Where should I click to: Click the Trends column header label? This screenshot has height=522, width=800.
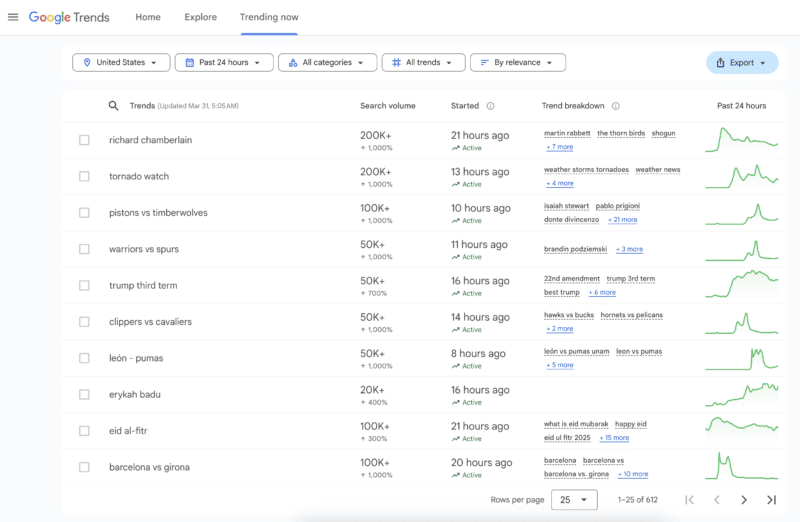coord(142,106)
